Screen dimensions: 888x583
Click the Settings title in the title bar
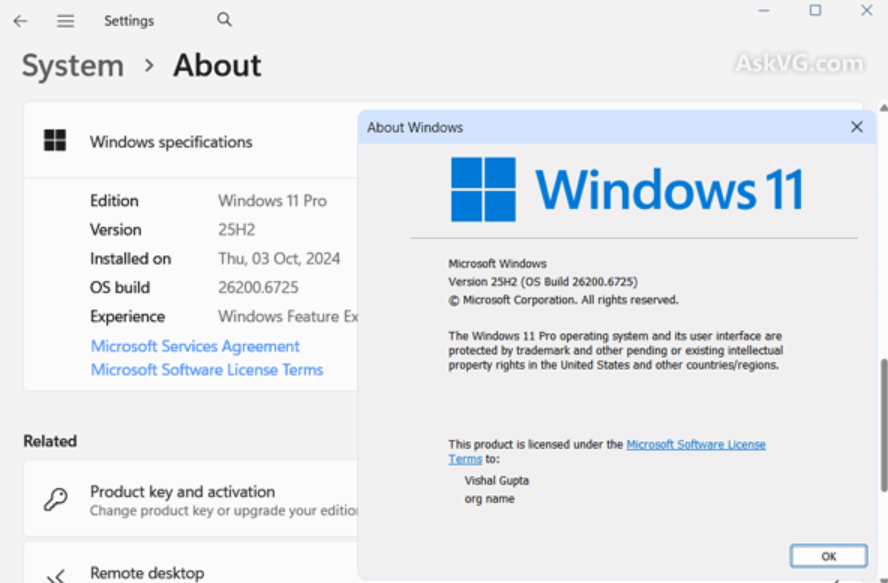[129, 20]
